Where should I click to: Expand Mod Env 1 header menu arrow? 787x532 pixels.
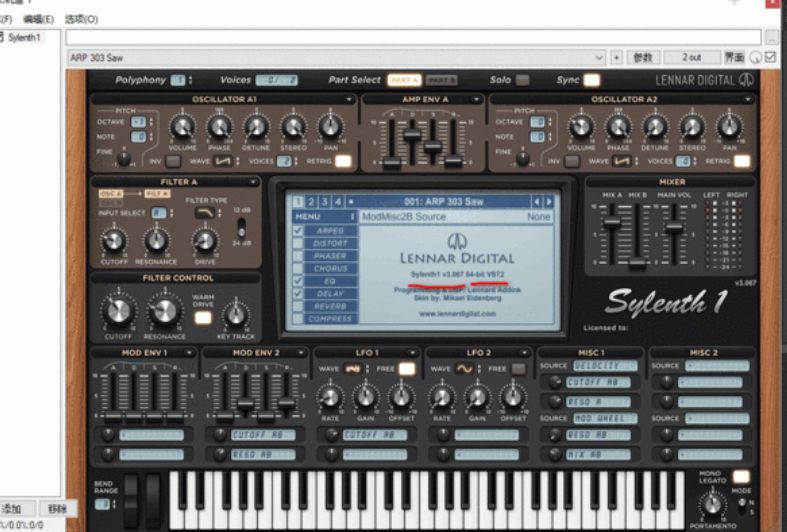pyautogui.click(x=189, y=353)
